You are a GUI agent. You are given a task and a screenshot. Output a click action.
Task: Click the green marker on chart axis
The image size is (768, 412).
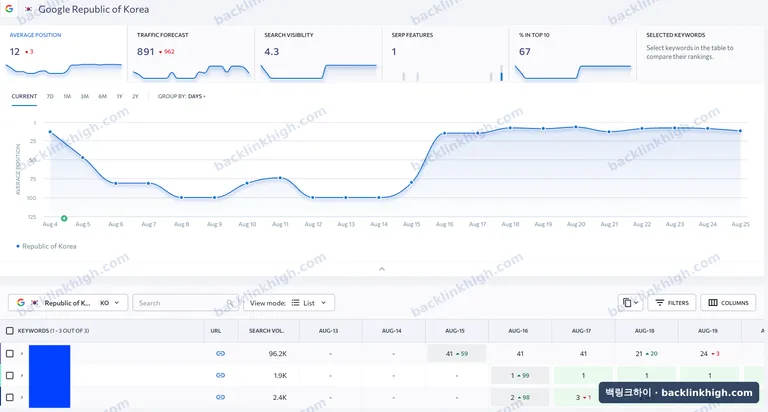click(x=64, y=218)
